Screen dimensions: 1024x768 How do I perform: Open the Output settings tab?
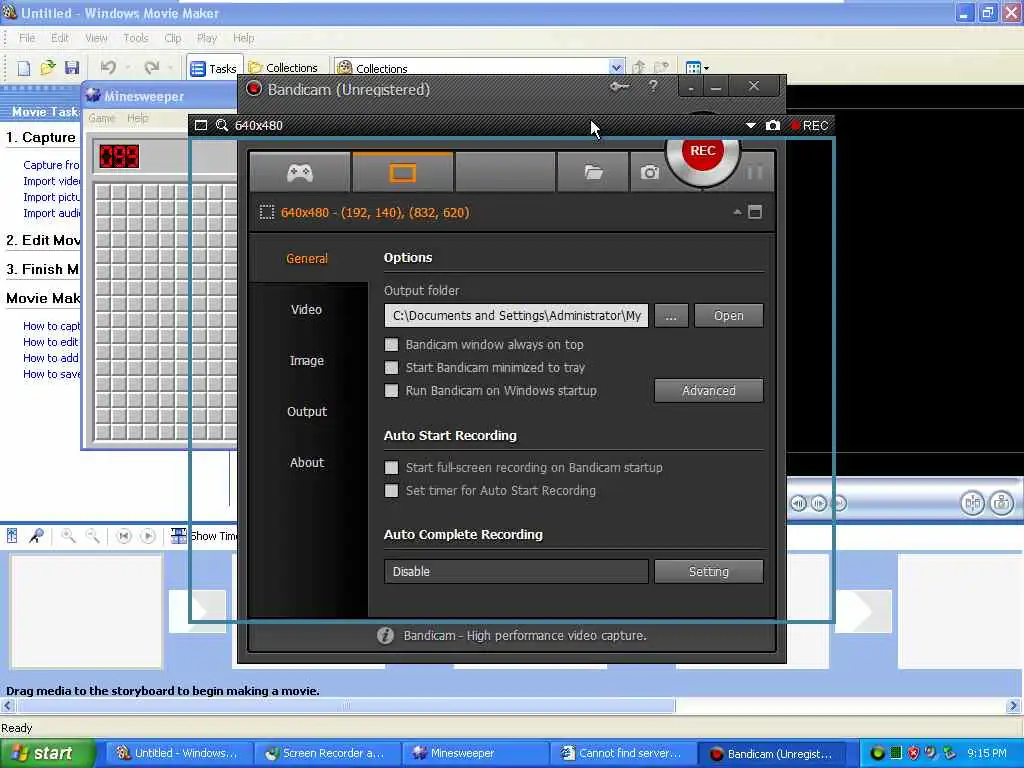[x=307, y=411]
